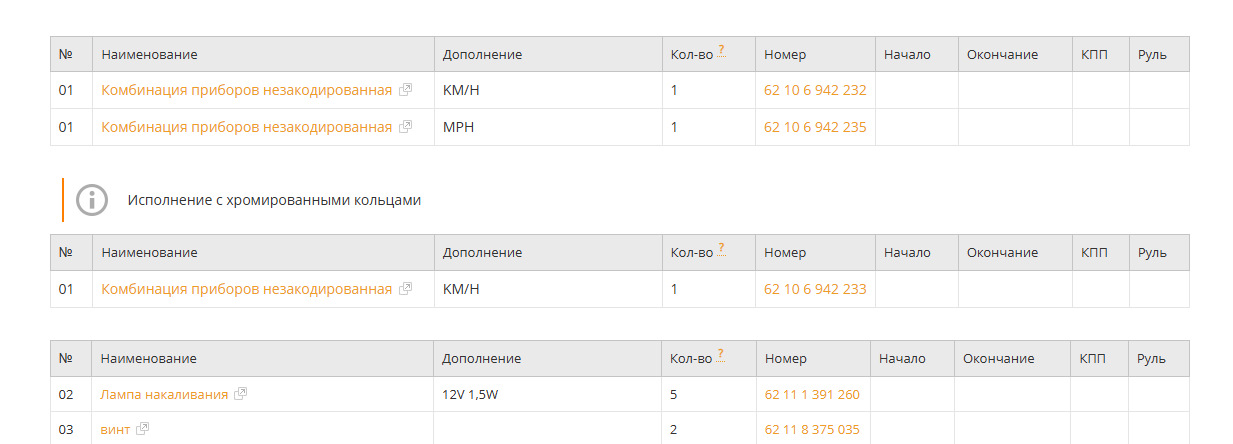Open part number 62 10 6 942 233
1233x444 pixels.
(815, 289)
